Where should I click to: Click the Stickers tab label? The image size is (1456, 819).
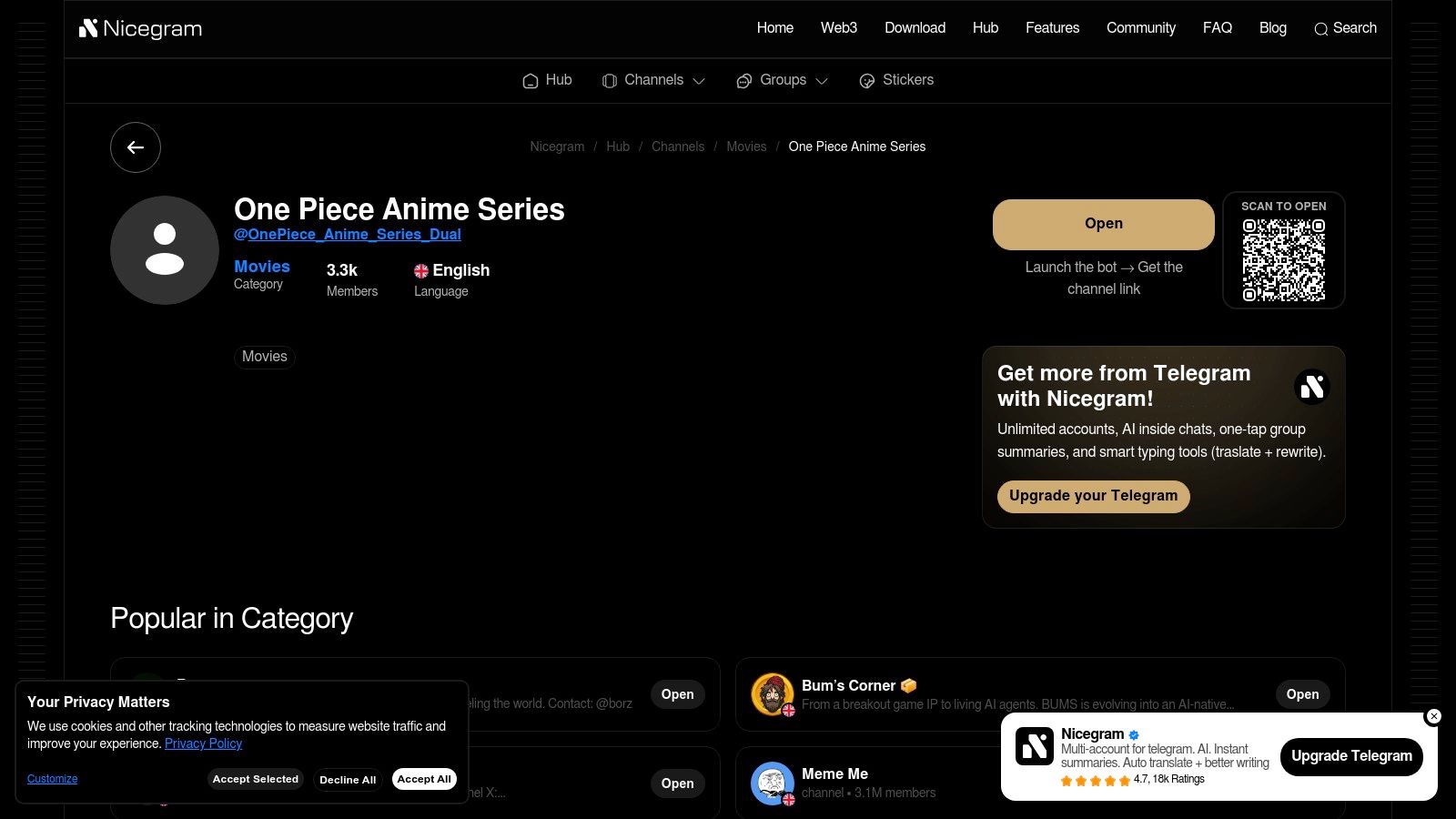point(908,80)
